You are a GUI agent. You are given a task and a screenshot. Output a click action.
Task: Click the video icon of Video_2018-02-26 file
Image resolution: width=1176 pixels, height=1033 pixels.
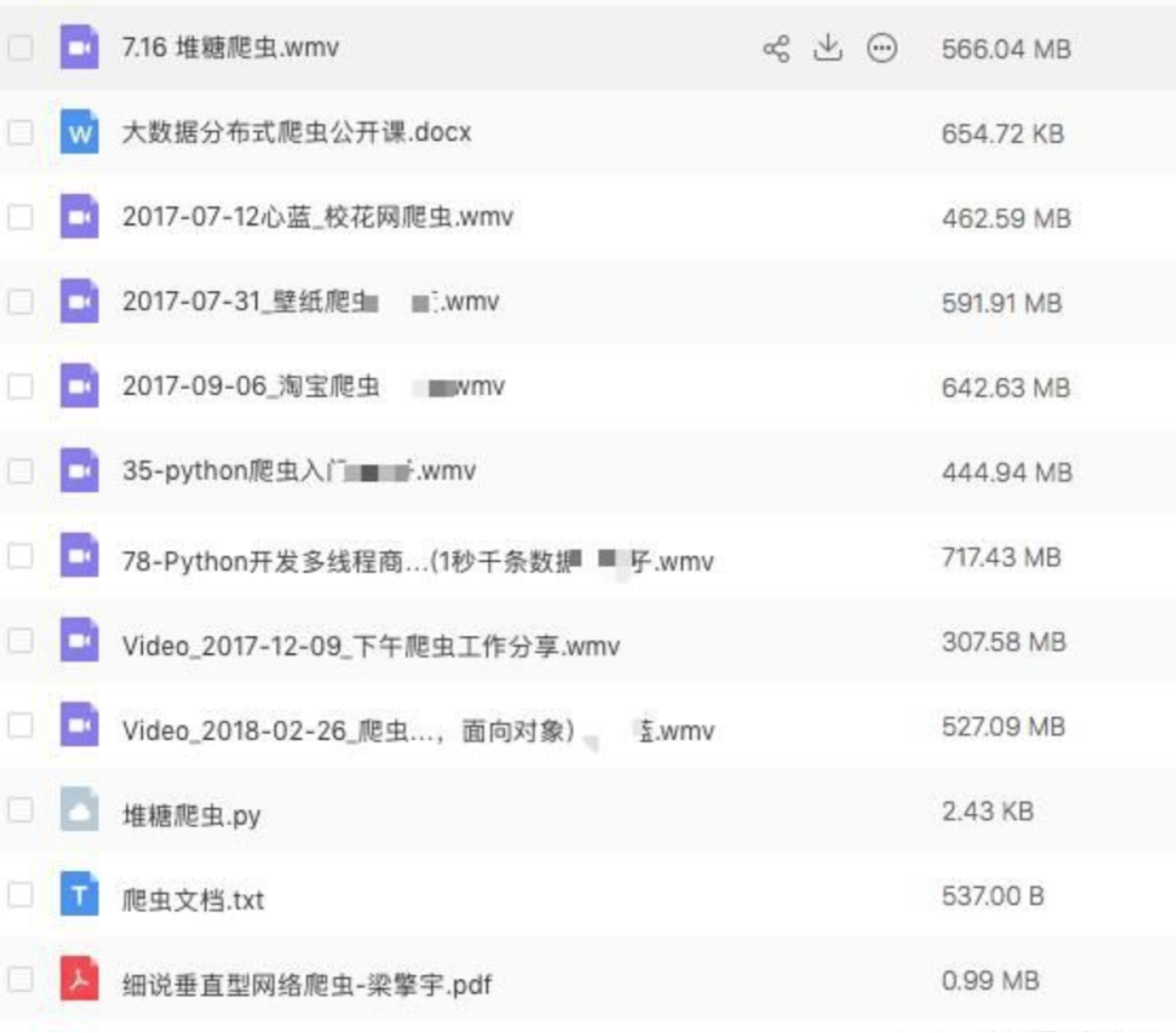(80, 725)
